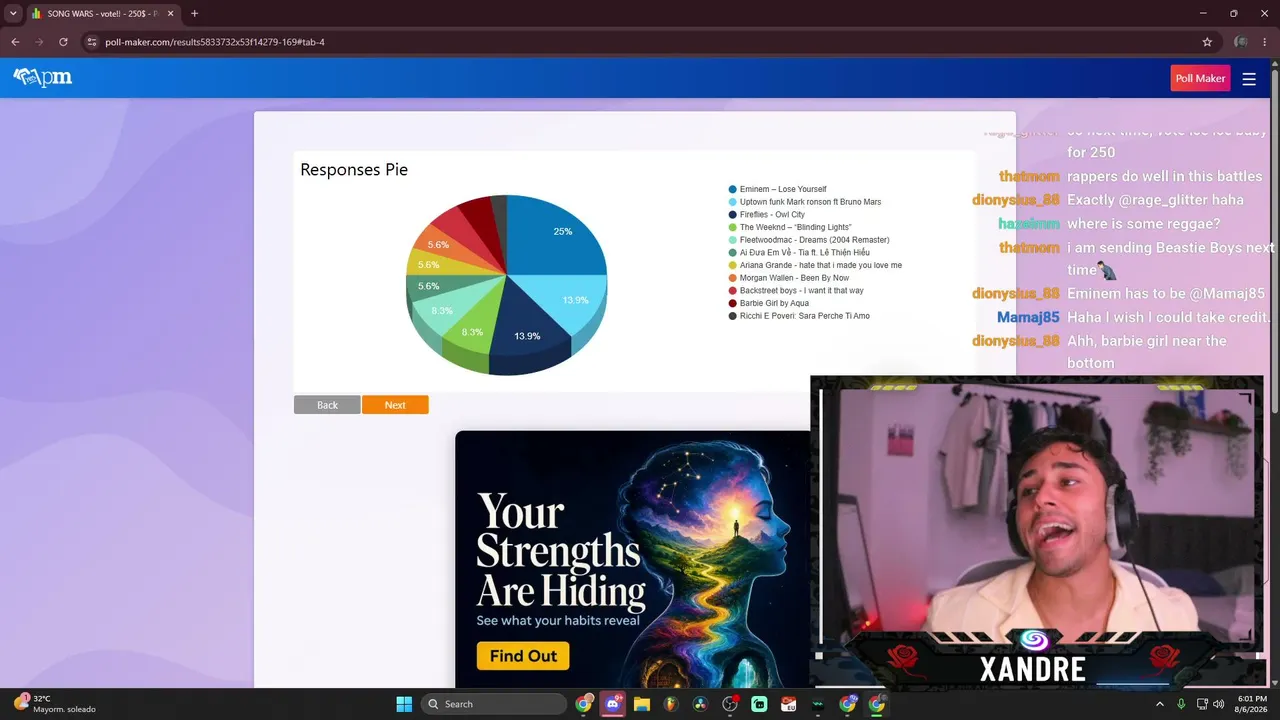View site information icon in address bar
The image size is (1280, 720).
pos(91,42)
